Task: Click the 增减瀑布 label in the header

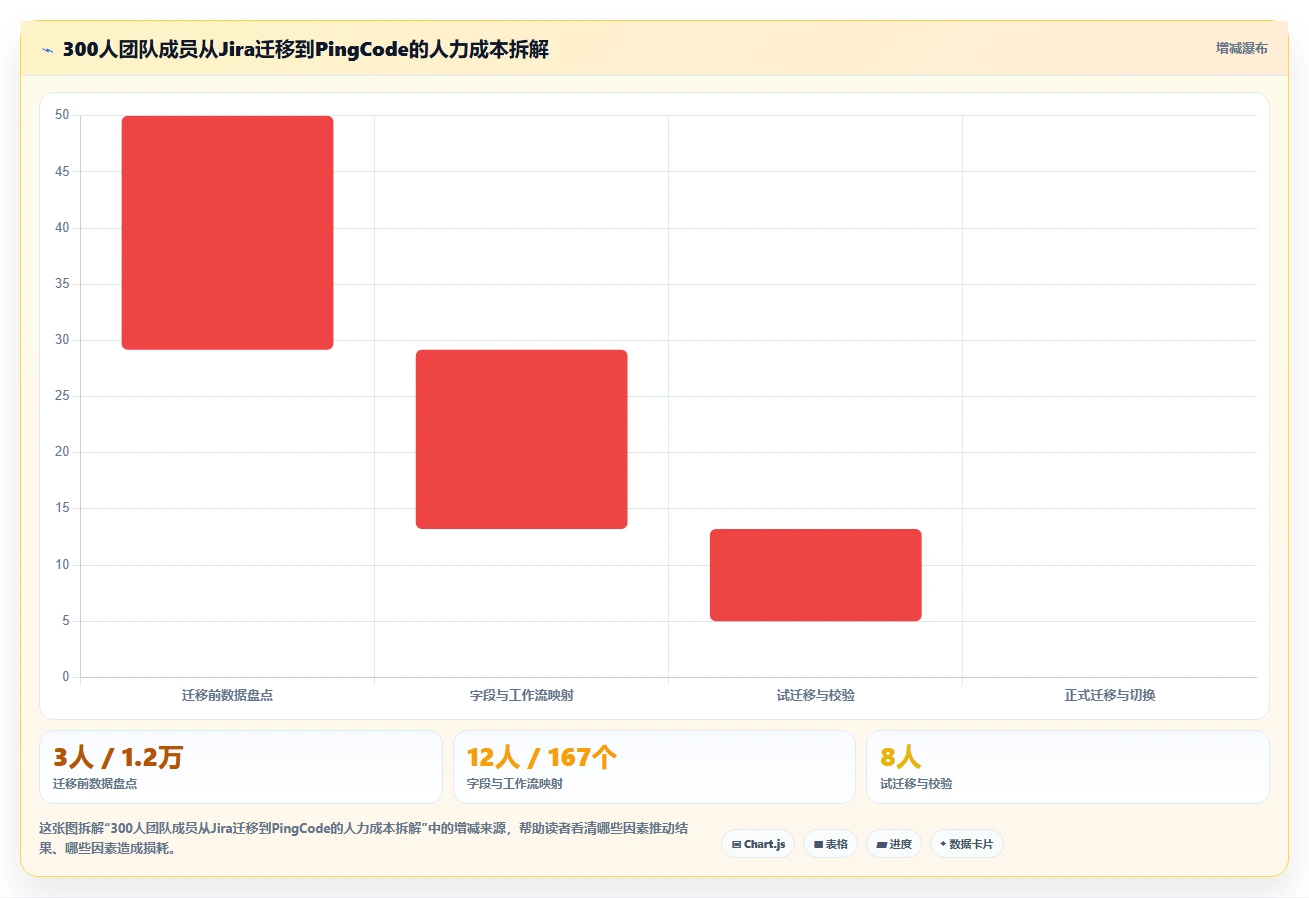Action: [1242, 49]
